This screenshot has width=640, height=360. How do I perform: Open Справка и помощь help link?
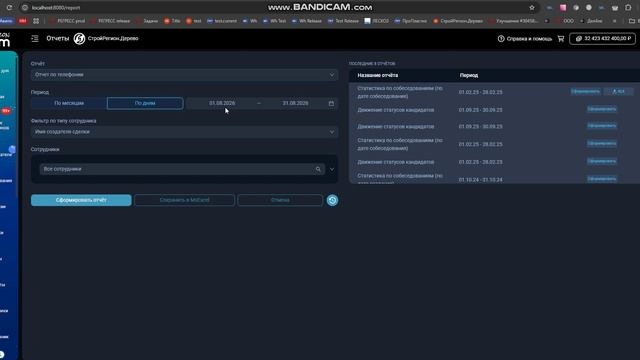tap(525, 39)
